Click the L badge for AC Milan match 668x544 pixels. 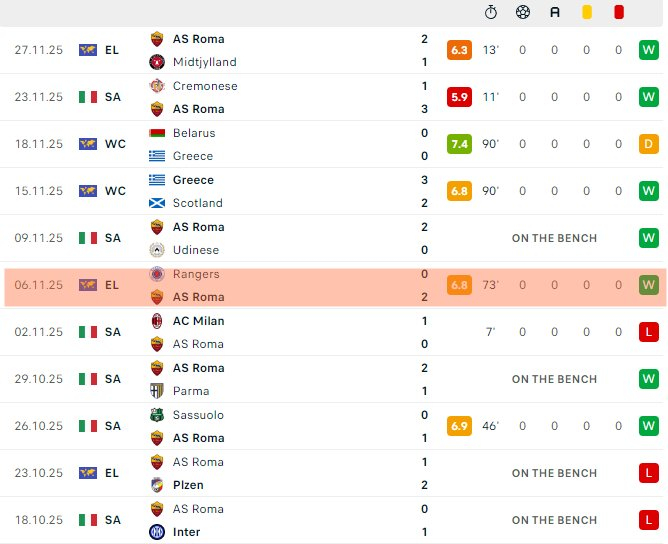(648, 332)
